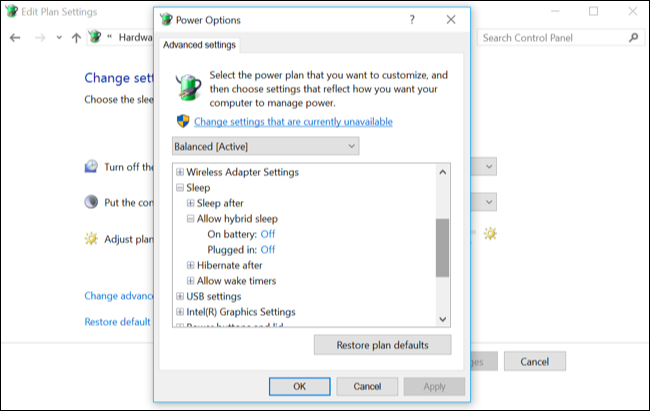Click the Restore plan defaults button
The height and width of the screenshot is (411, 650).
[x=382, y=345]
